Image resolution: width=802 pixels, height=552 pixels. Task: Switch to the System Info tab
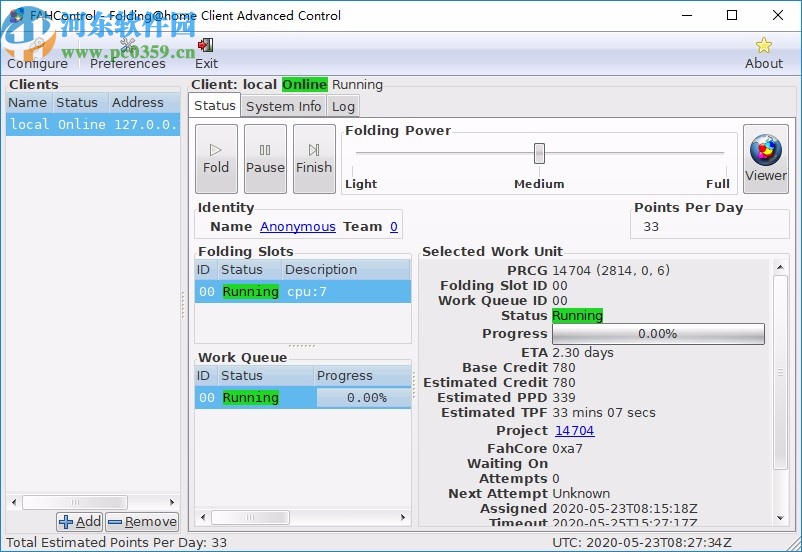click(283, 106)
